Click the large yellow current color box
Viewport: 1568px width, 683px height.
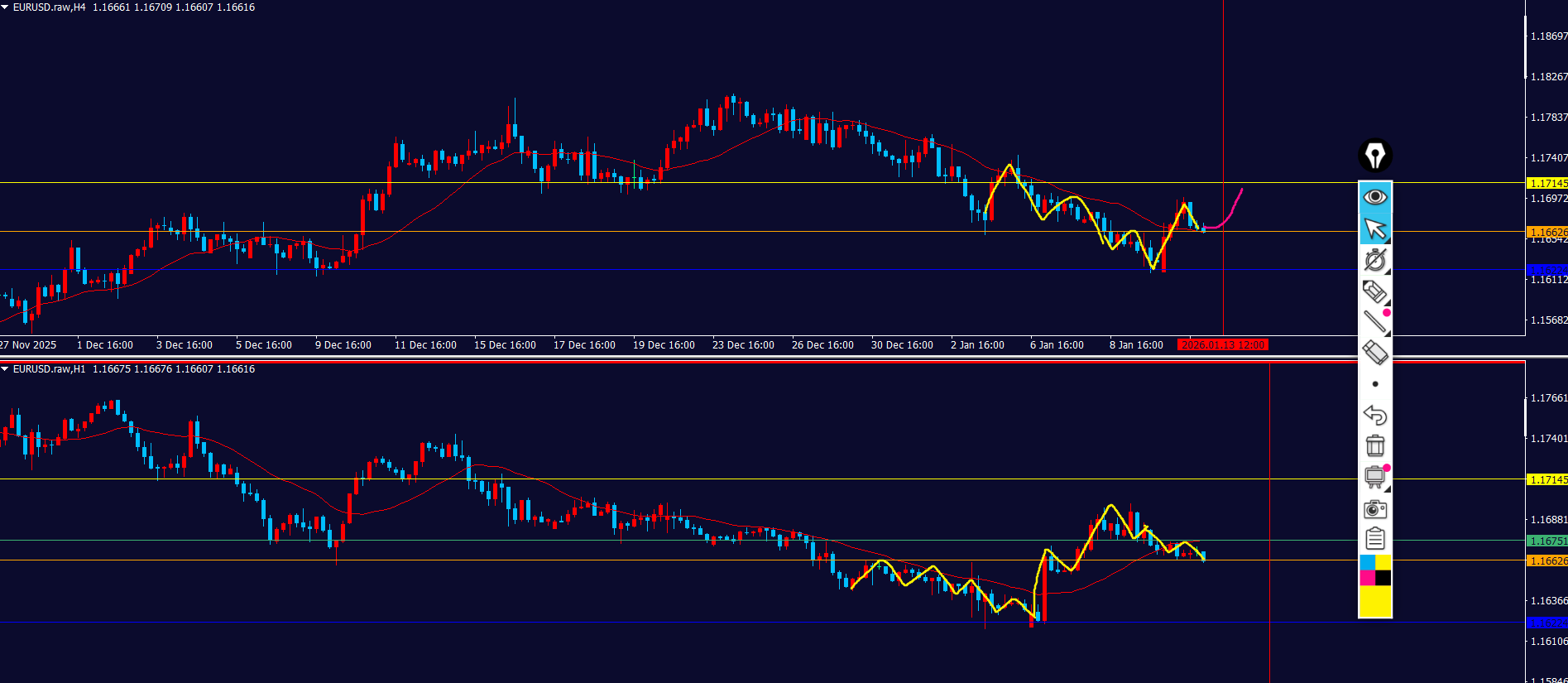(x=1375, y=602)
